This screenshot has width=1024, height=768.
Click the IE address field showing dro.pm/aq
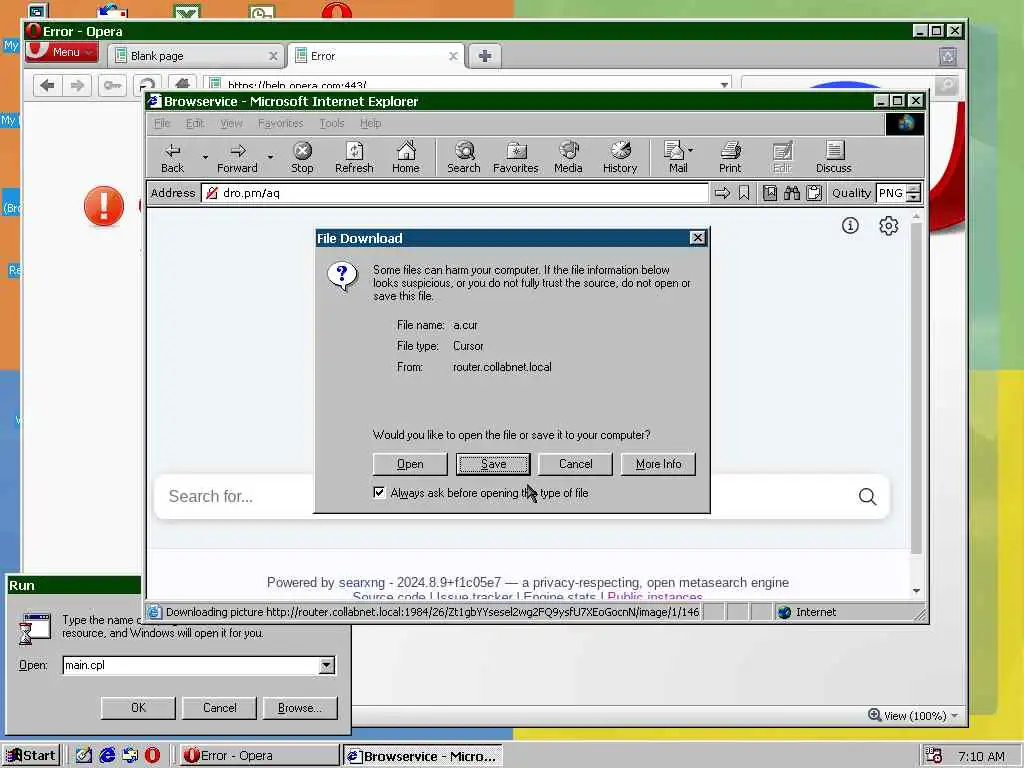(455, 193)
